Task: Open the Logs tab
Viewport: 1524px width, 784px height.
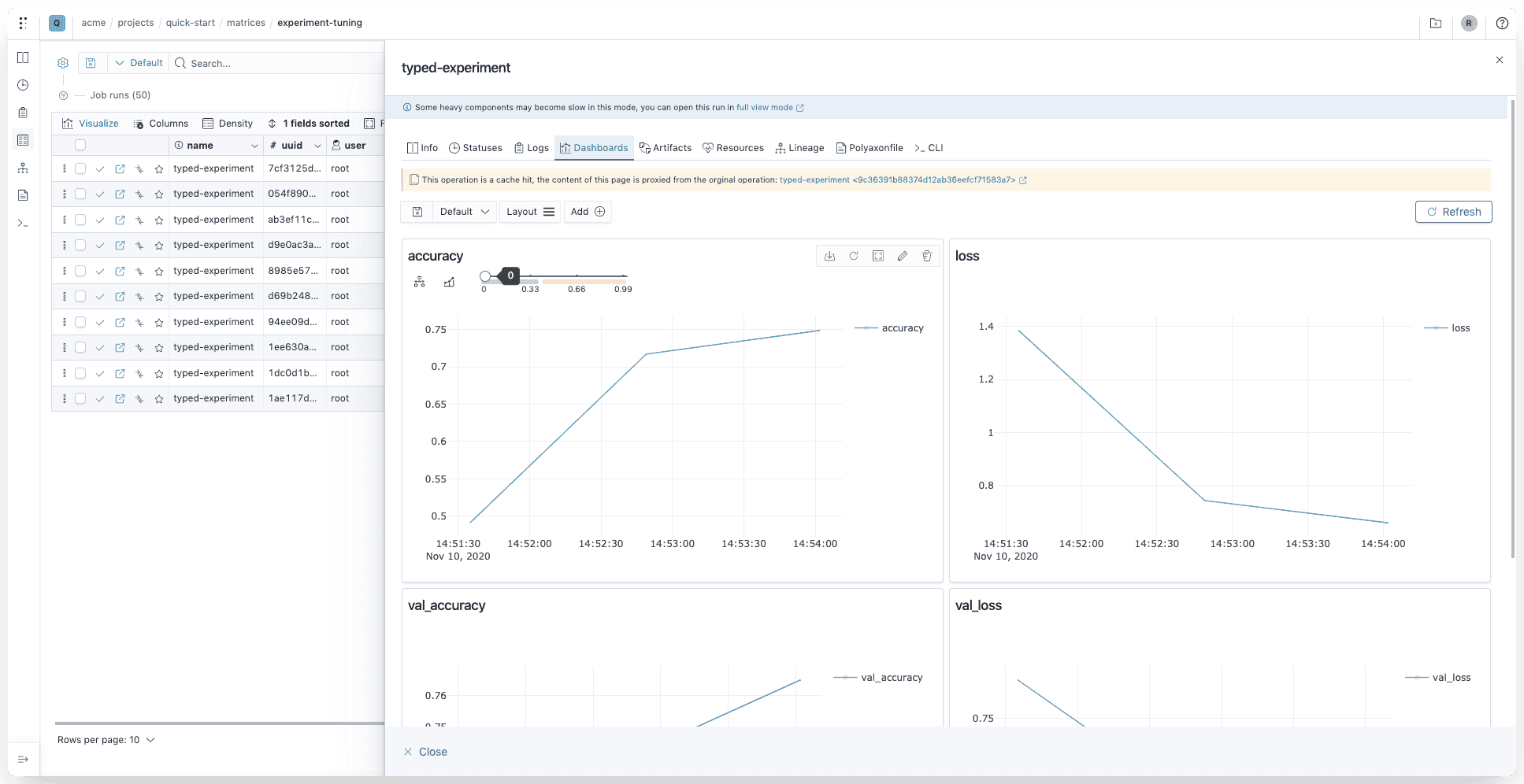Action: point(531,147)
